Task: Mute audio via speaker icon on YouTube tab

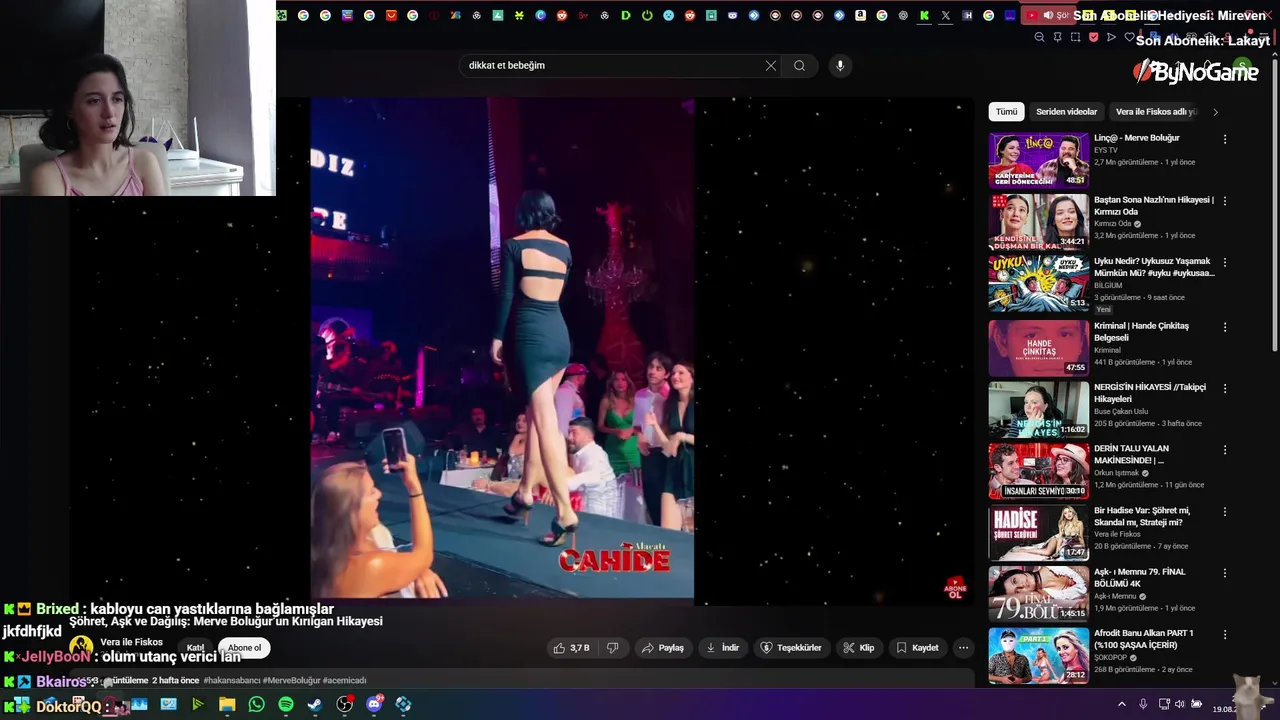Action: coord(1048,15)
